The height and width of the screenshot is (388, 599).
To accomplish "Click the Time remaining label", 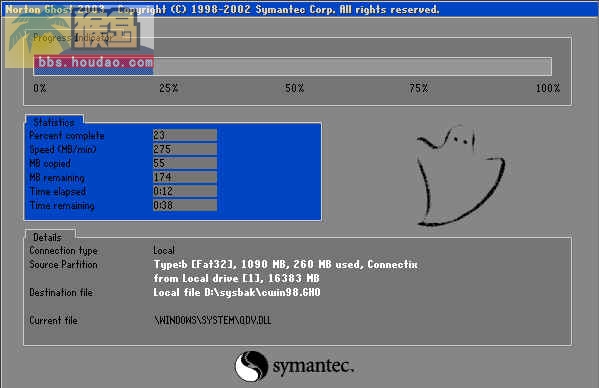I will coord(62,205).
